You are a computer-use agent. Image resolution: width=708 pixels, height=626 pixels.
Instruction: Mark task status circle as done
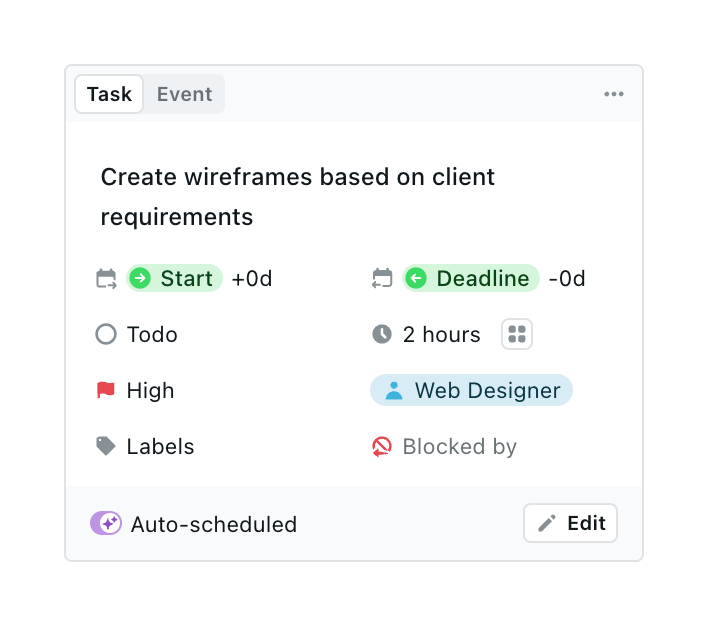106,335
